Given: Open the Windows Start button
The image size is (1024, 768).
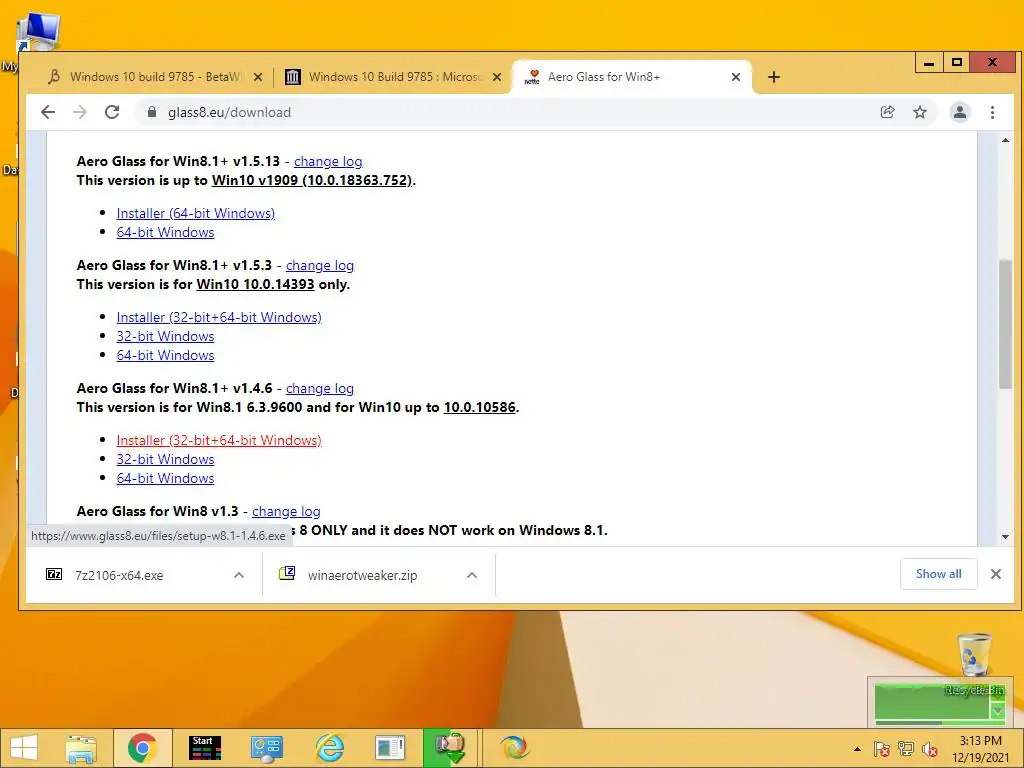Looking at the screenshot, I should pyautogui.click(x=24, y=748).
